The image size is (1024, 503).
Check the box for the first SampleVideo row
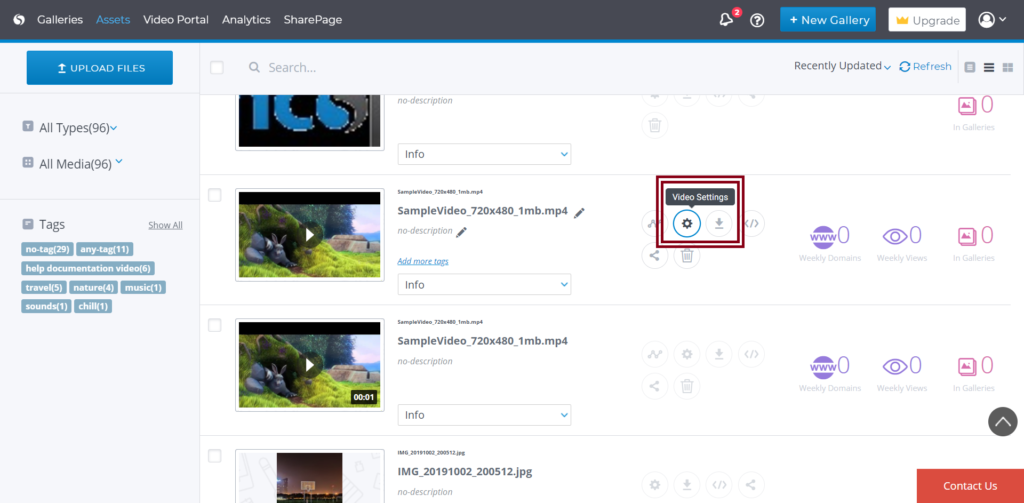215,195
